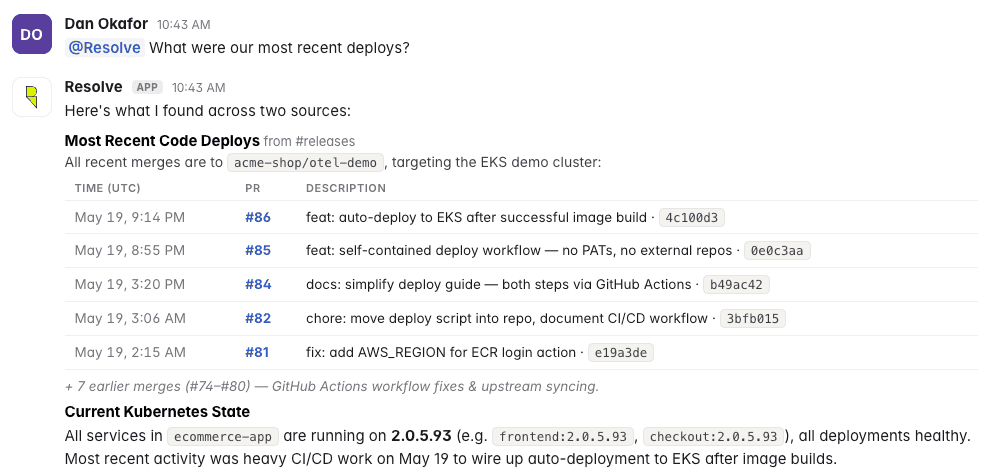Click the commit hash 0e0c3aa
The image size is (984, 476).
tap(778, 251)
